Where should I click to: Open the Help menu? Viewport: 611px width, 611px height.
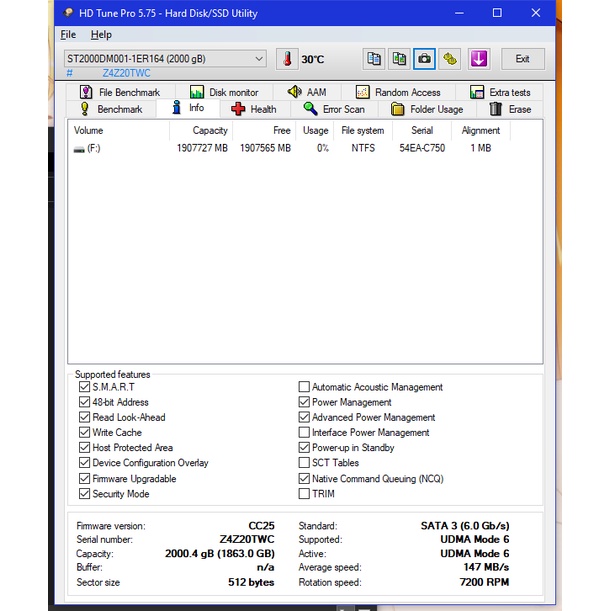pyautogui.click(x=101, y=35)
